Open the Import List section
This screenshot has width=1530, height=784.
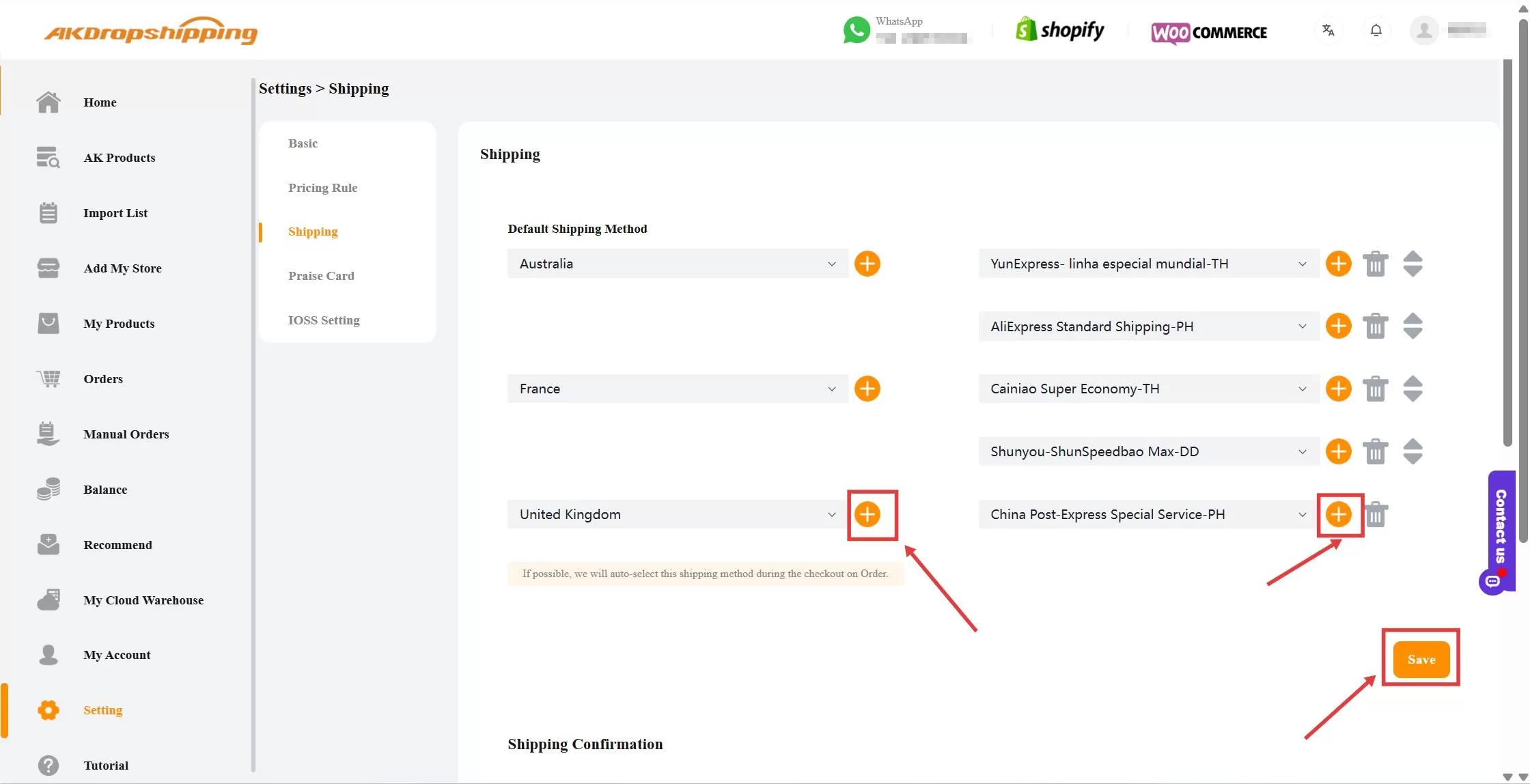click(x=48, y=212)
